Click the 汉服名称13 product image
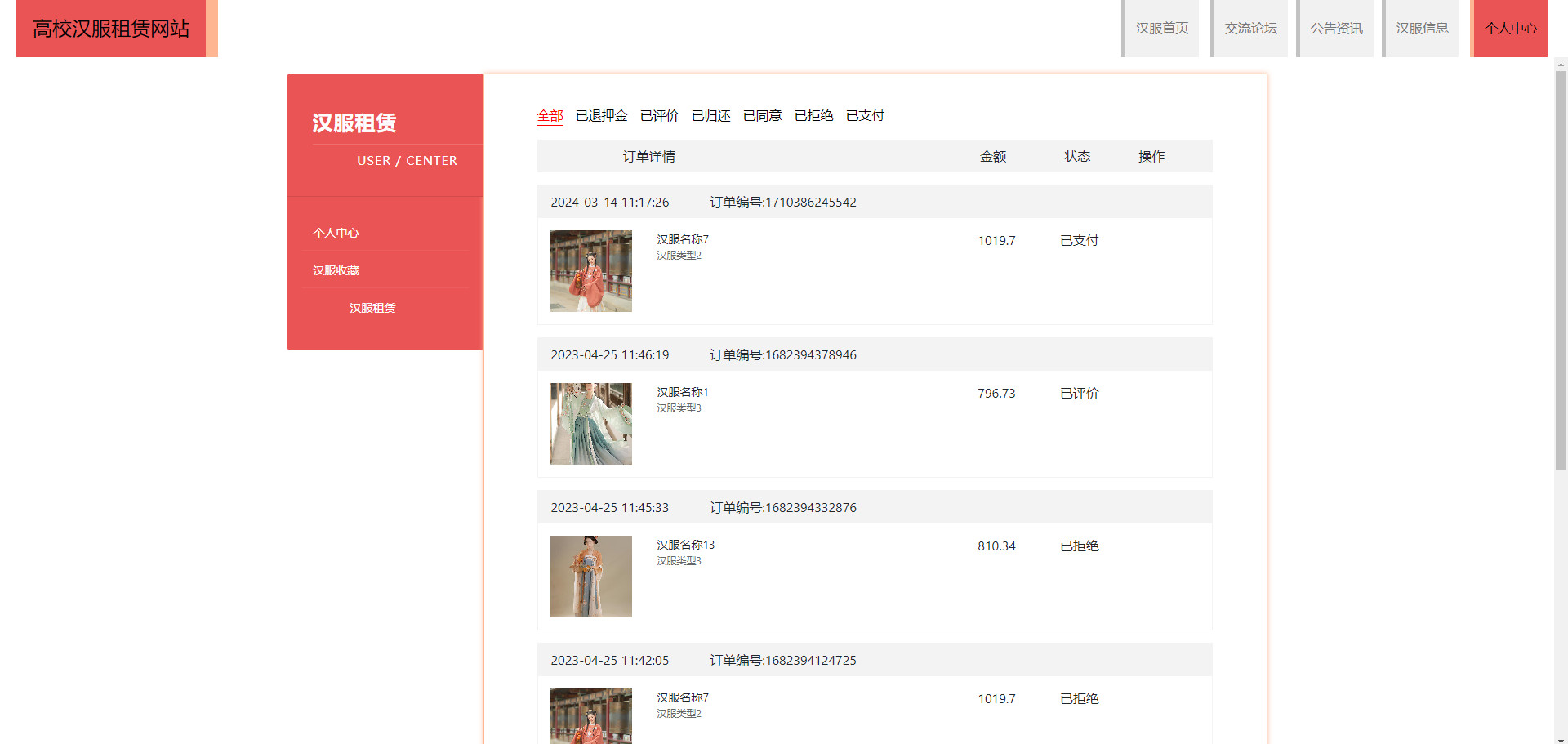The height and width of the screenshot is (744, 1568). (x=591, y=577)
